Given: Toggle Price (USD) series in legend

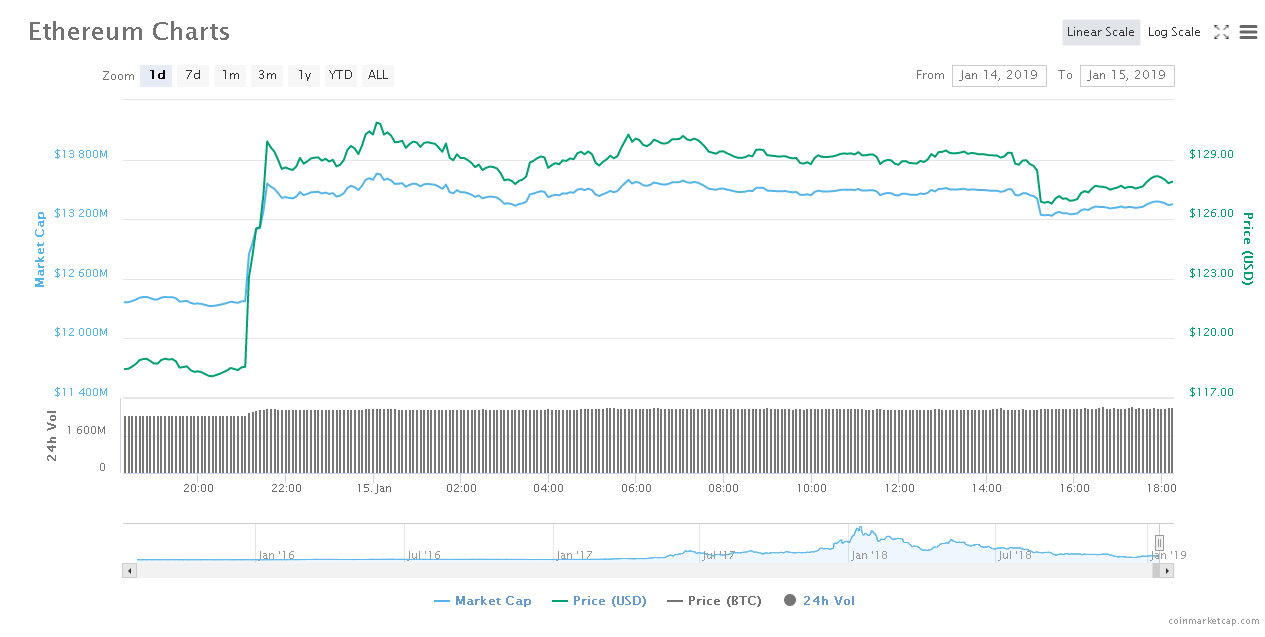Looking at the screenshot, I should pyautogui.click(x=599, y=601).
